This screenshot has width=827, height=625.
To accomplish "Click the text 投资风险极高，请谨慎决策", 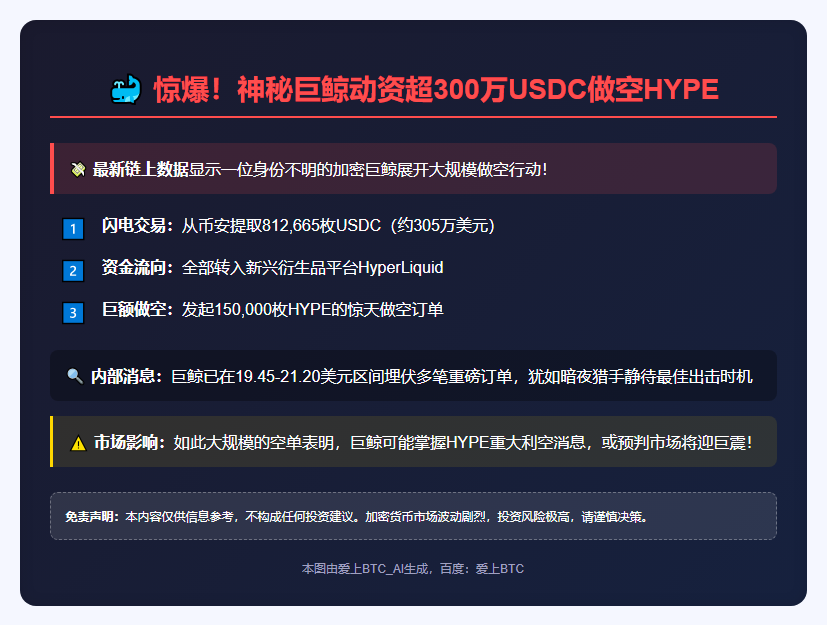I will pyautogui.click(x=569, y=517).
